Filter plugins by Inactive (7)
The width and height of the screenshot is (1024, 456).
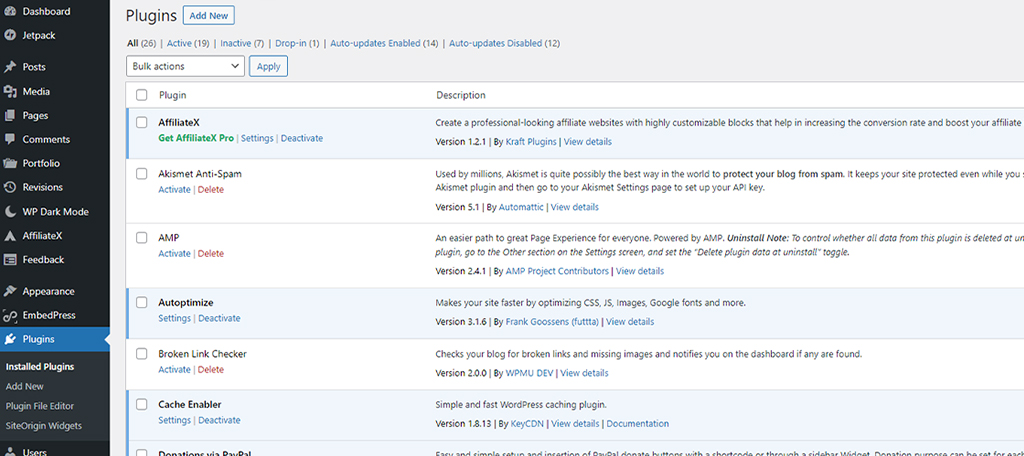pos(242,43)
